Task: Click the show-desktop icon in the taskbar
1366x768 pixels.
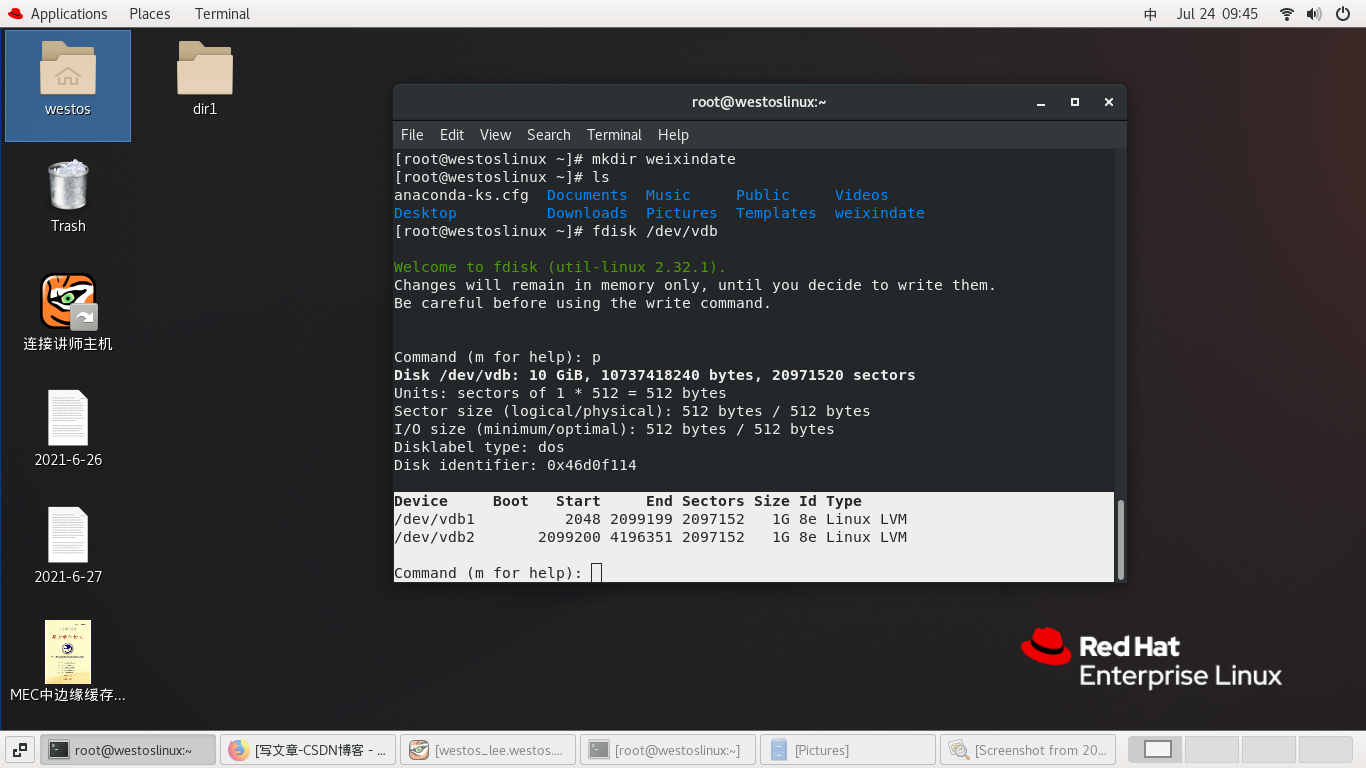Action: click(x=19, y=748)
